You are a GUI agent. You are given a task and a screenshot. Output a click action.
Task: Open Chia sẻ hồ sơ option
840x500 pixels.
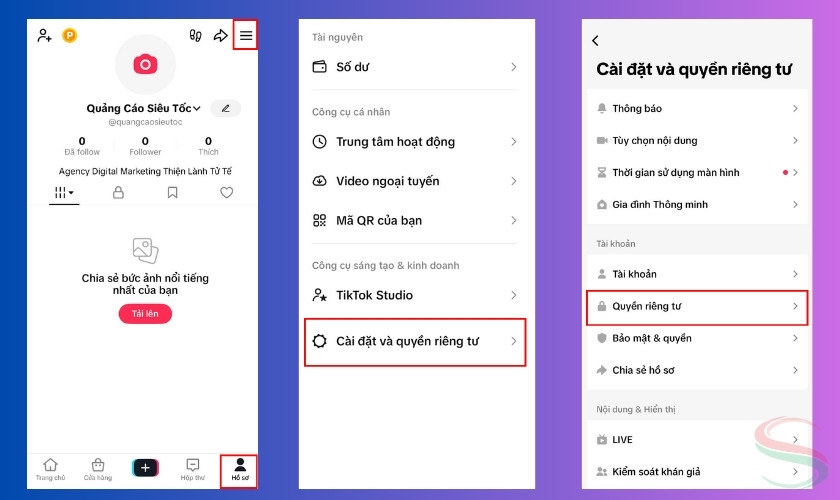(x=697, y=370)
